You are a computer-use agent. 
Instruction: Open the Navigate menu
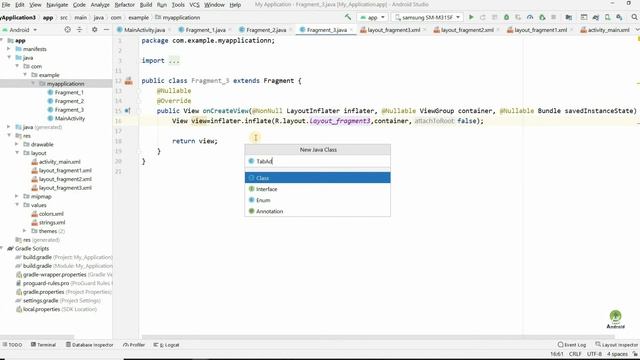[x=57, y=4]
